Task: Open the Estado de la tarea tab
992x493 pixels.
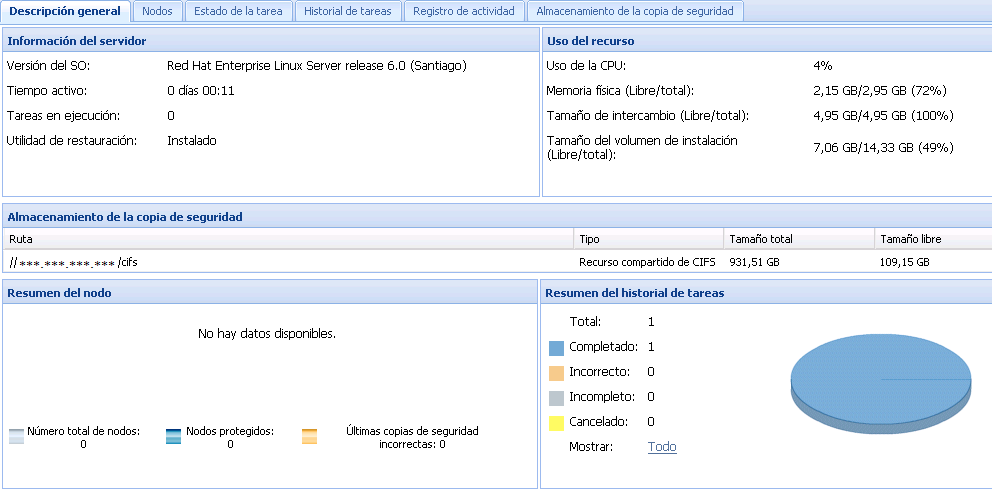Action: 238,11
